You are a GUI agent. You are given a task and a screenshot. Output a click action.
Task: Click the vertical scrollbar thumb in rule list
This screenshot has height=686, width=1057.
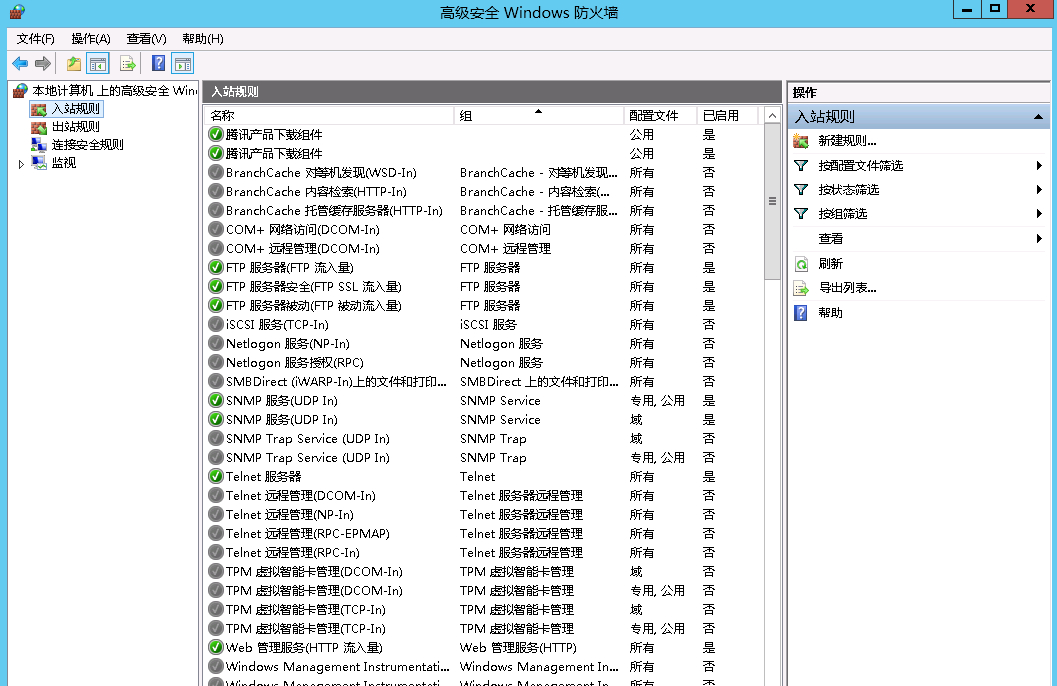tap(773, 201)
